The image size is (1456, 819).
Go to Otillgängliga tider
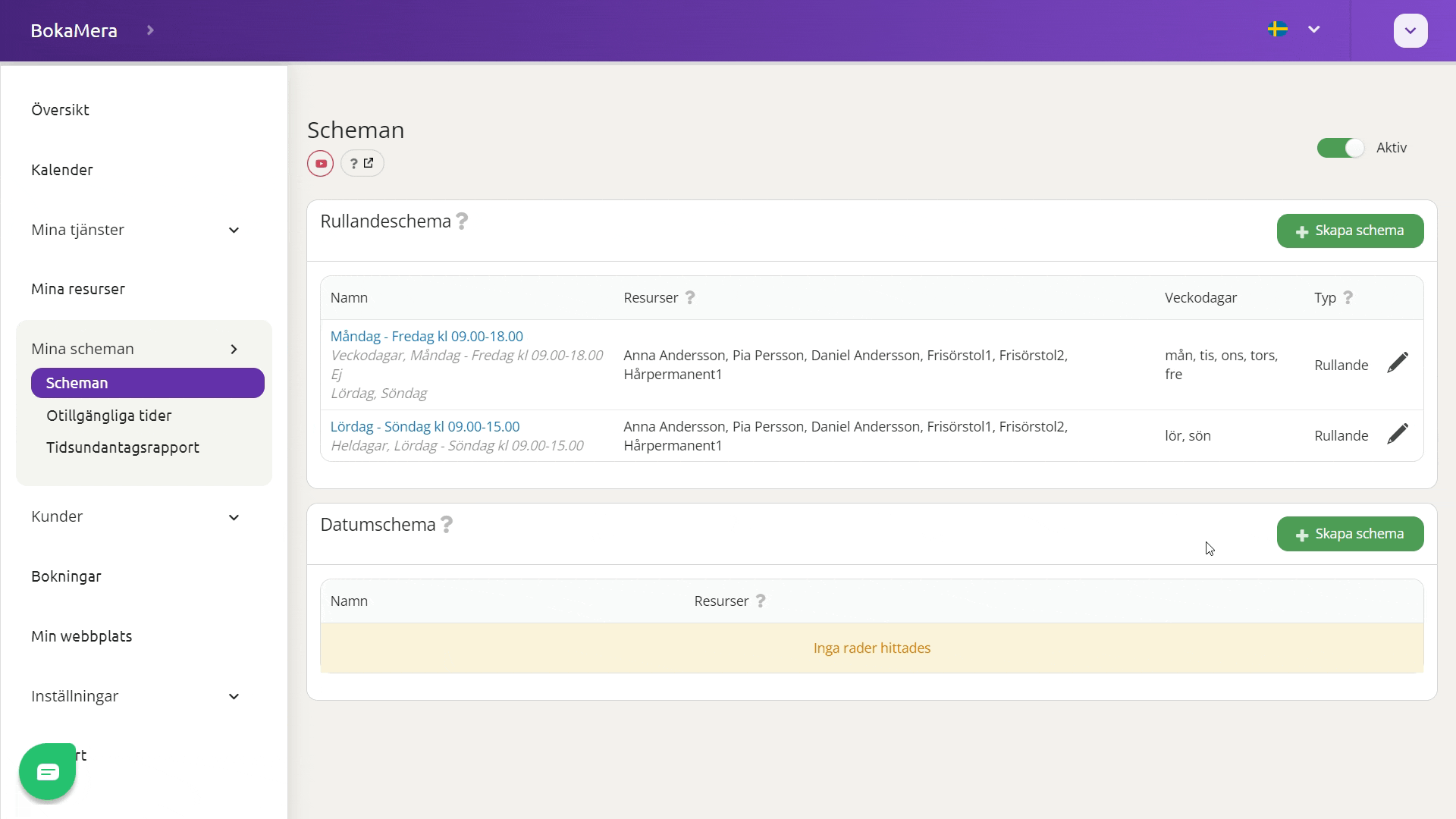109,416
